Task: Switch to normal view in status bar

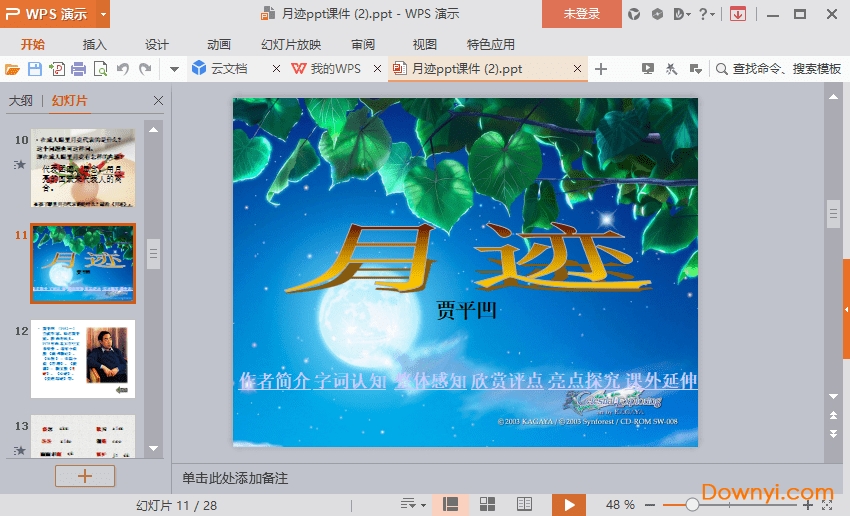Action: tap(450, 505)
